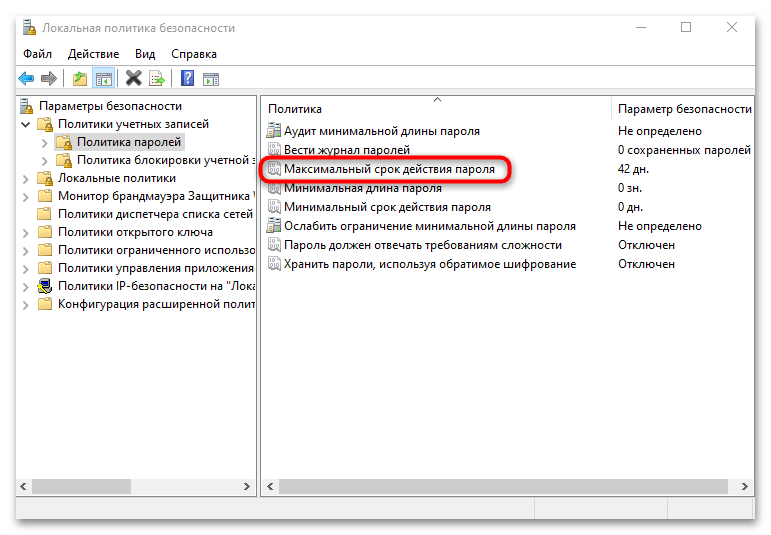Image resolution: width=771 pixels, height=535 pixels.
Task: Expand the Политики управления приложениями node arrow
Action: click(26, 269)
